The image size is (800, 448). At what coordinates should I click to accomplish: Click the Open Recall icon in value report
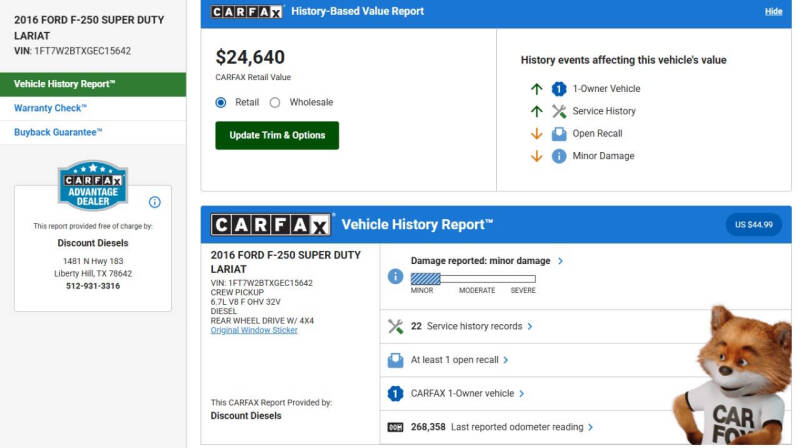[559, 133]
